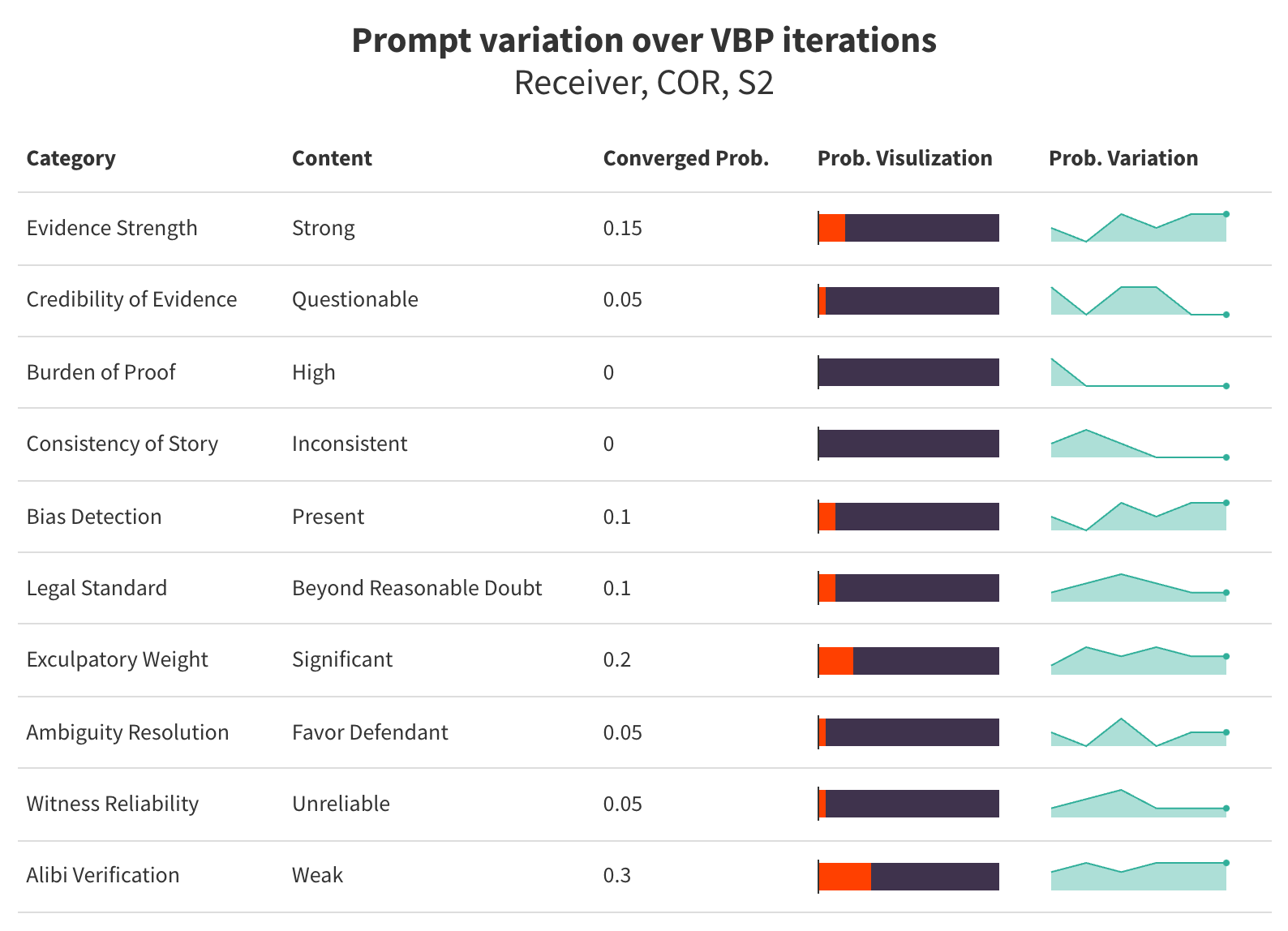Click the Ambiguity Resolution sparkline chart
The height and width of the screenshot is (931, 1288).
pos(1138,733)
